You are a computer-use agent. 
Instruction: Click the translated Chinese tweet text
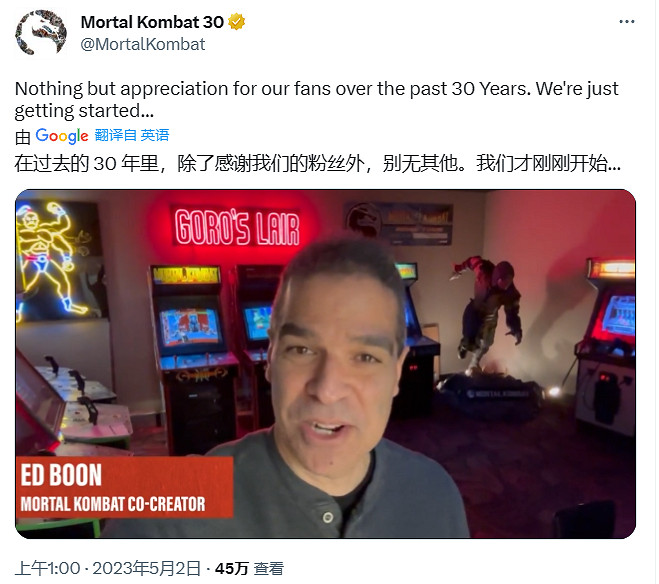[x=317, y=163]
